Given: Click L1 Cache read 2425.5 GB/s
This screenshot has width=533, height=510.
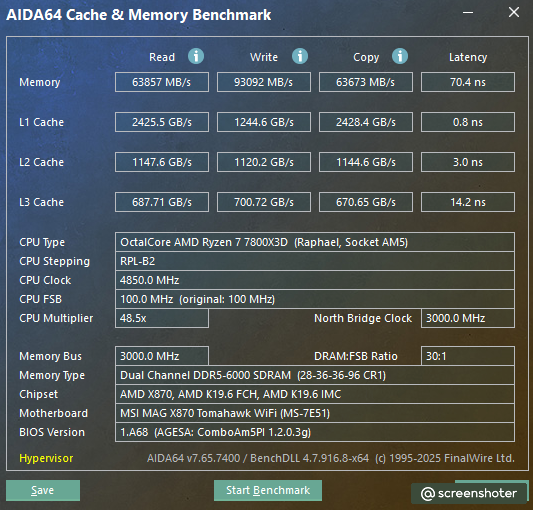Looking at the screenshot, I should pyautogui.click(x=162, y=122).
